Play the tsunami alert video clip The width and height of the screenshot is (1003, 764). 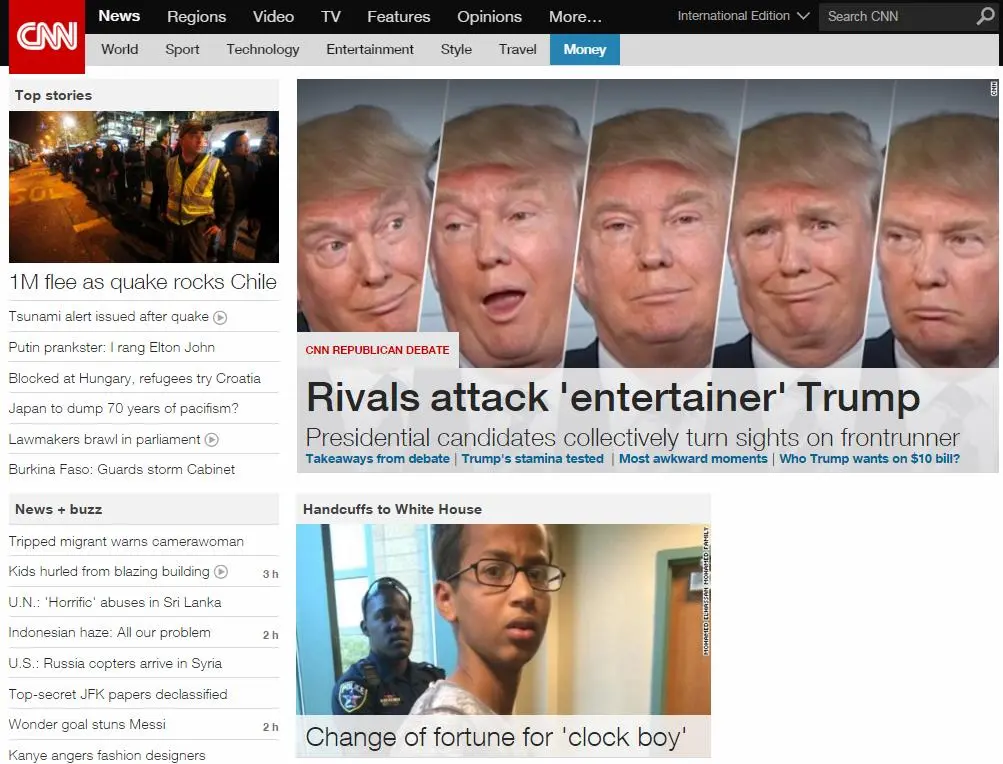(x=220, y=317)
